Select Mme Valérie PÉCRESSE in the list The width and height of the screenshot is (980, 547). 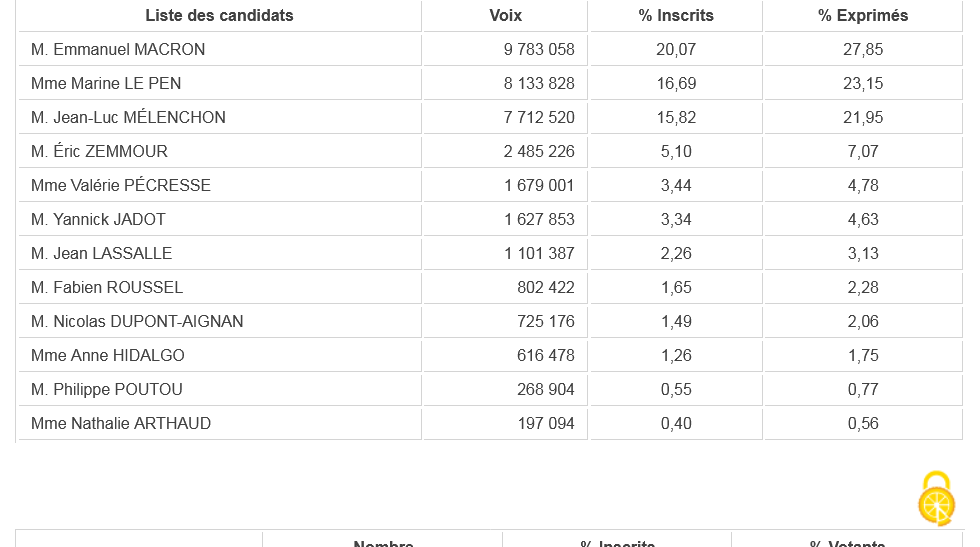click(121, 186)
